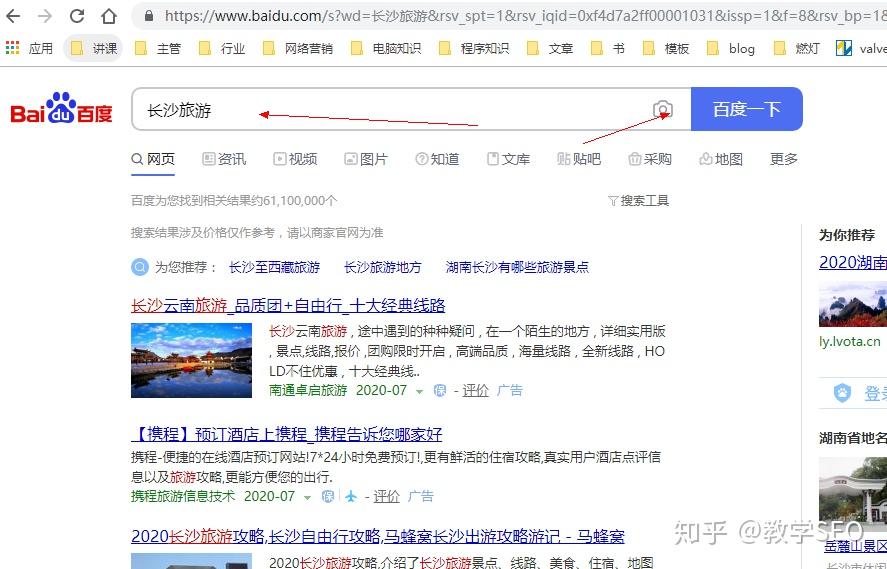Switch to the 资讯 tab

click(x=224, y=159)
